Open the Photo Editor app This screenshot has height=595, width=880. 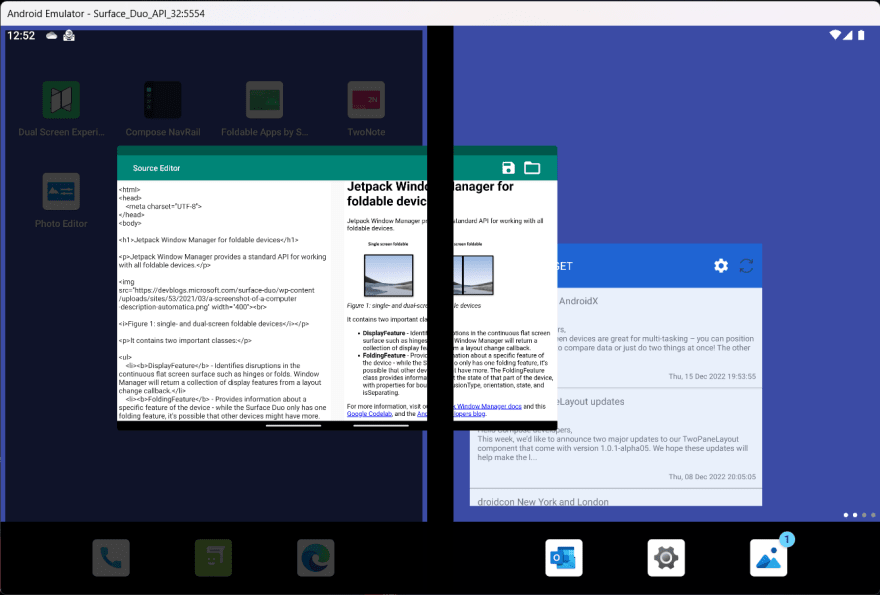[61, 191]
